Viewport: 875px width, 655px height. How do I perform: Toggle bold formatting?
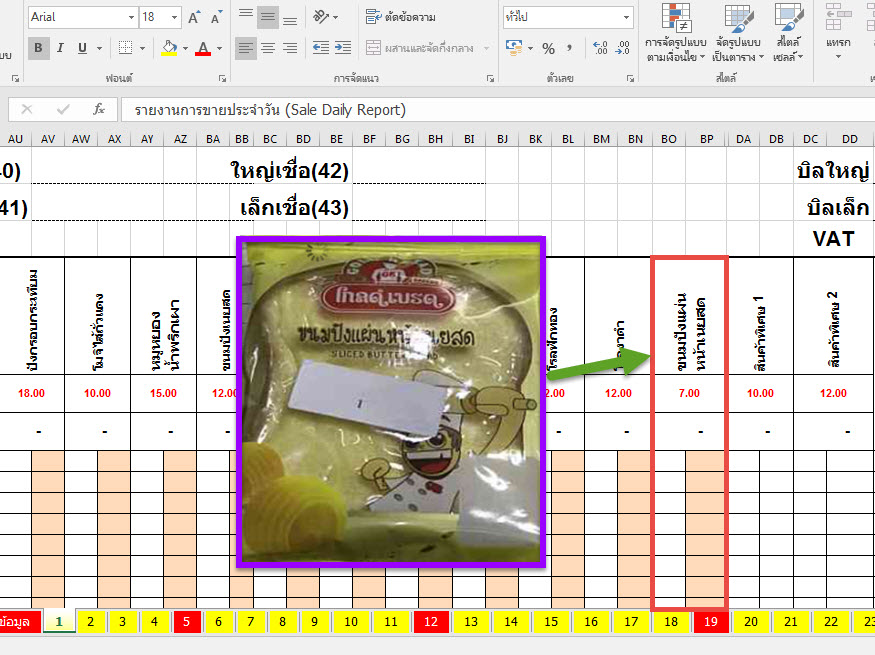(x=39, y=48)
